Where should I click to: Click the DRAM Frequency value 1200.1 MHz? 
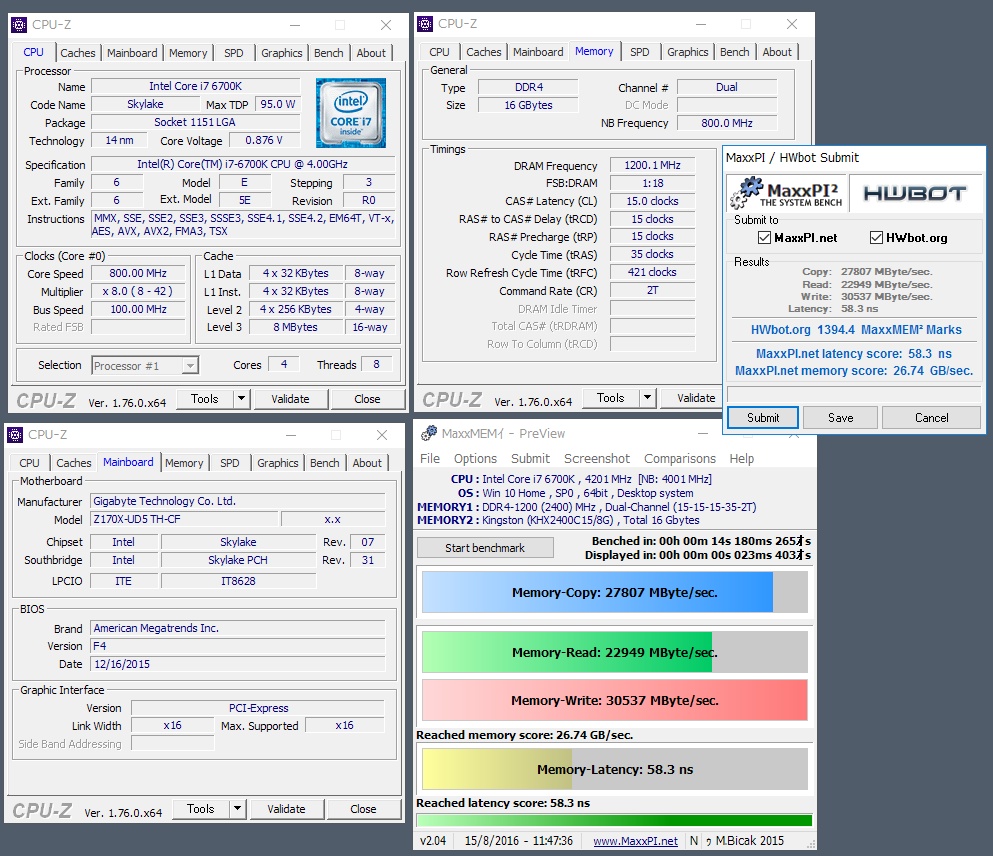tap(652, 165)
